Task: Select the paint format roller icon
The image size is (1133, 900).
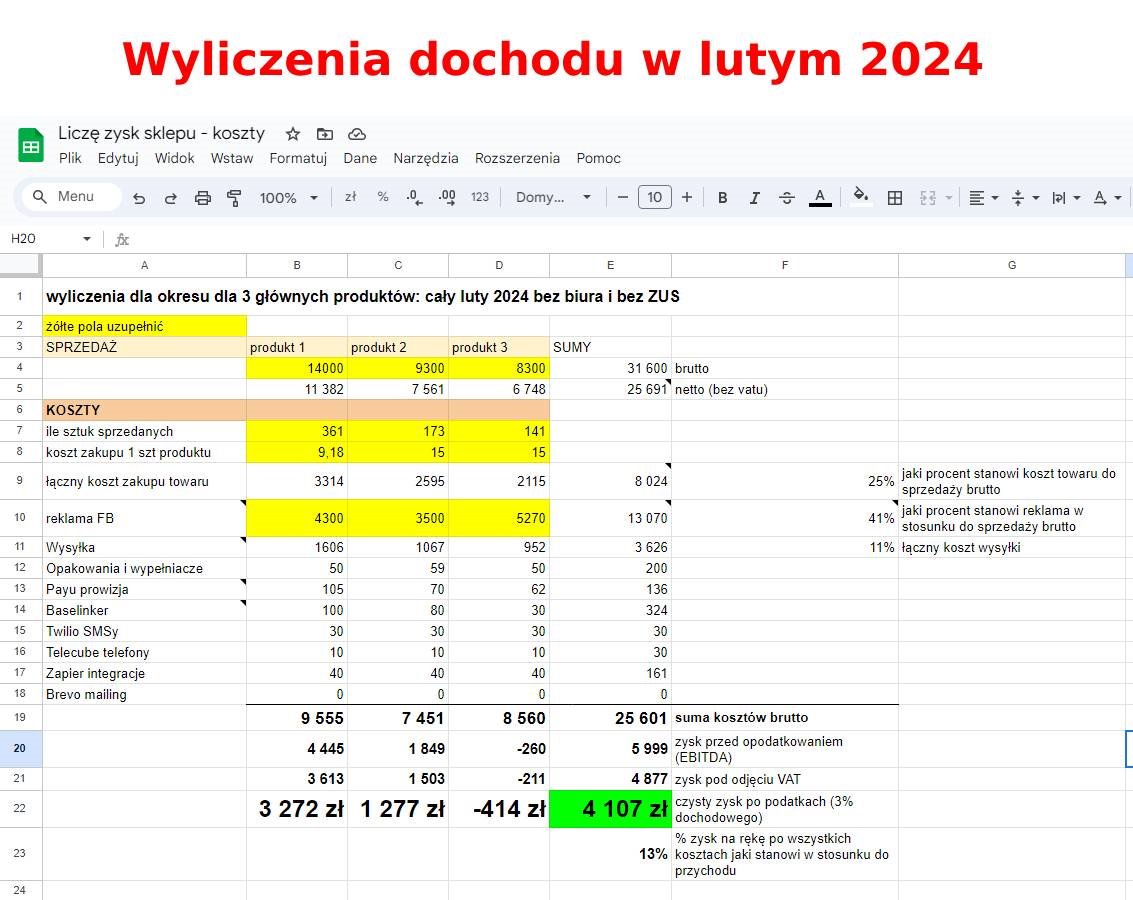Action: tap(234, 198)
